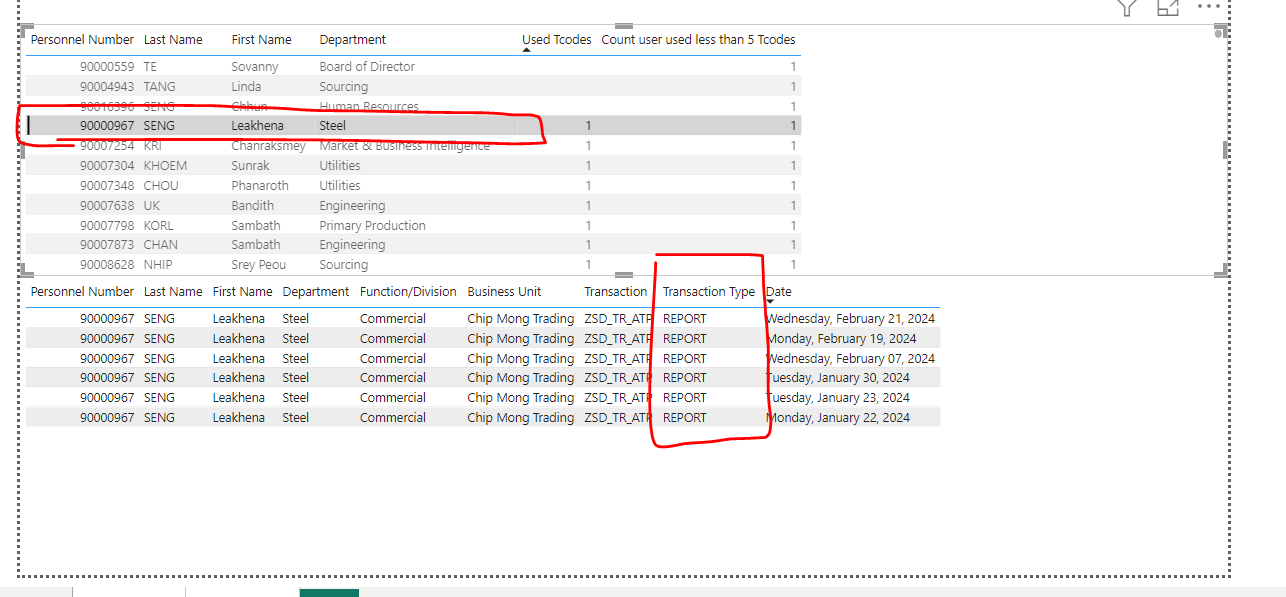Sort top table by Department header
Screen dimensions: 1286x597
(352, 40)
